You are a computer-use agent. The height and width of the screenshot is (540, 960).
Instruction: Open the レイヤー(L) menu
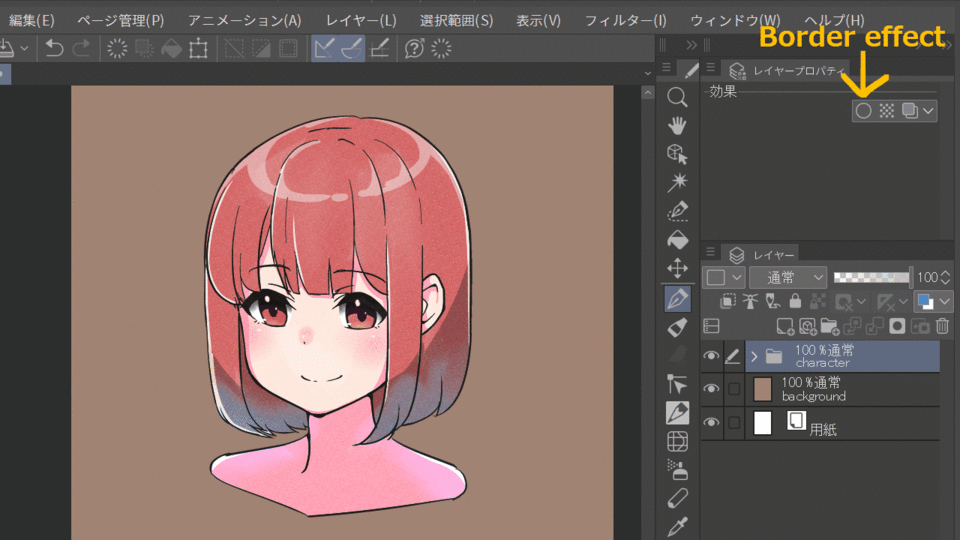360,20
